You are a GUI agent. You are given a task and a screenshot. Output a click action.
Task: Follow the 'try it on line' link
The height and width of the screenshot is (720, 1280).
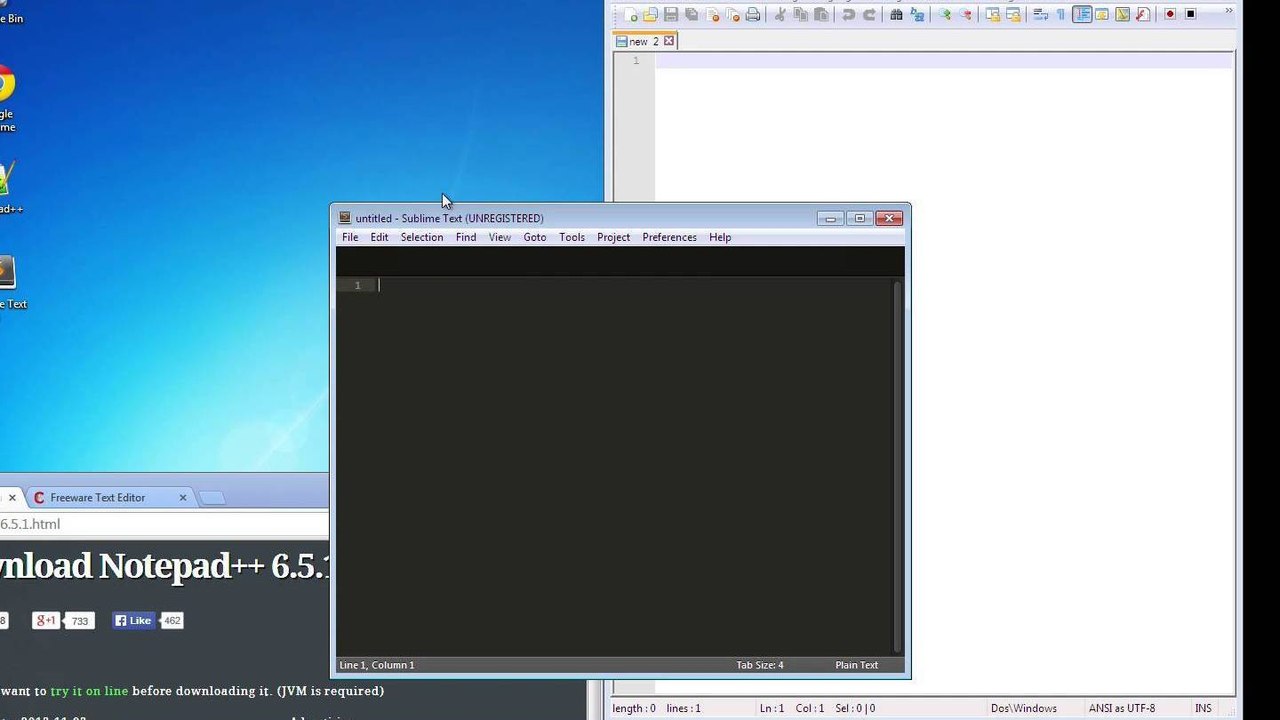89,691
